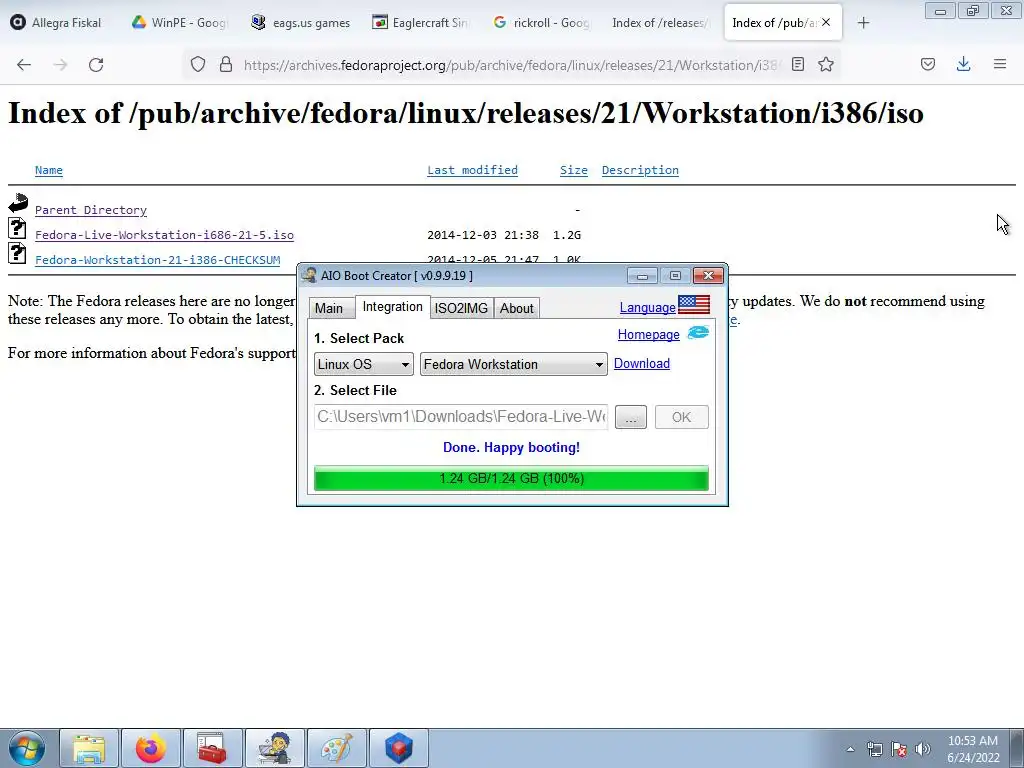Sort listing by Last modified link
This screenshot has width=1024, height=768.
472,170
